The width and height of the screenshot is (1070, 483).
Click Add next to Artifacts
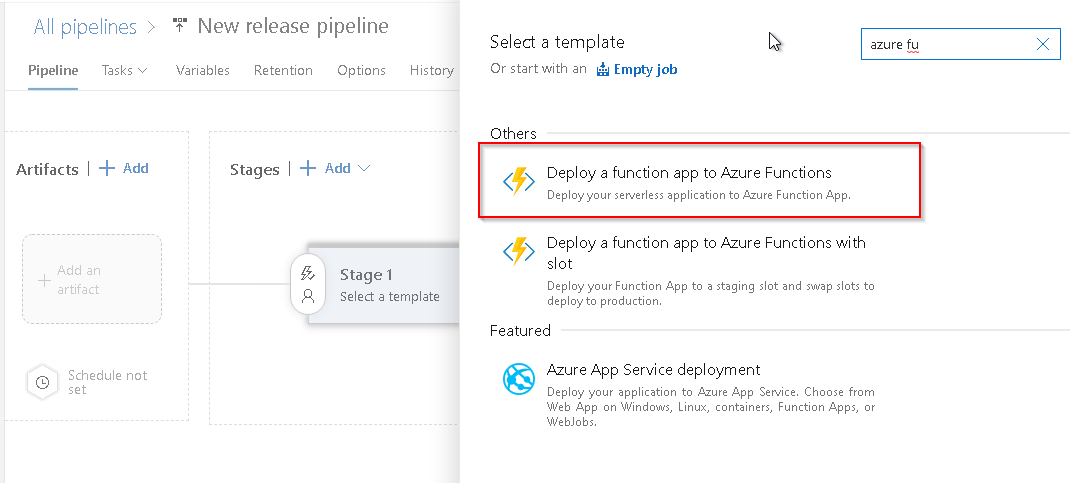click(x=135, y=169)
